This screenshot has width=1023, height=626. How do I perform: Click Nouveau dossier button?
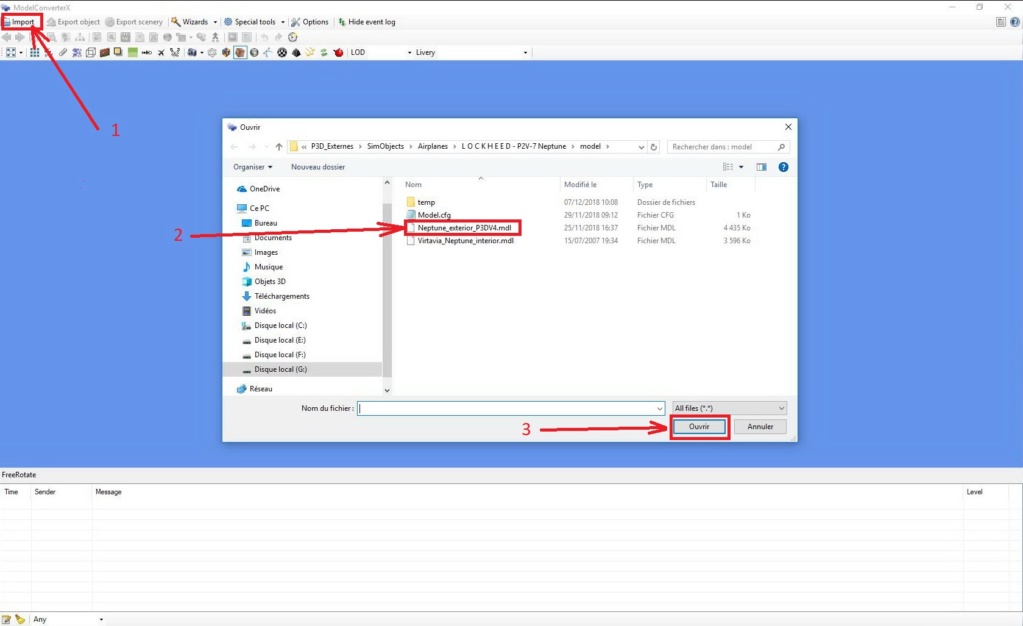318,166
